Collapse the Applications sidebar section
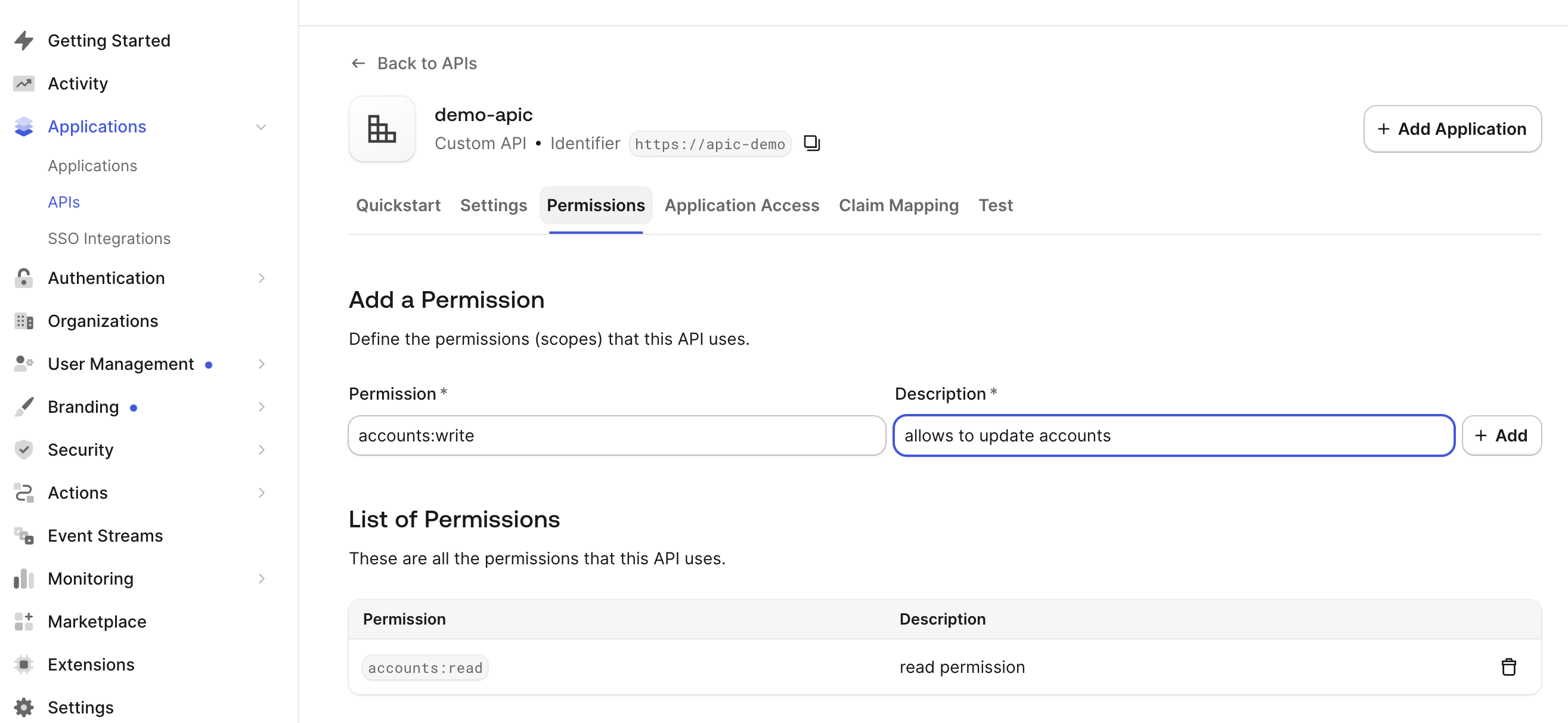Image resolution: width=1568 pixels, height=723 pixels. [x=261, y=126]
